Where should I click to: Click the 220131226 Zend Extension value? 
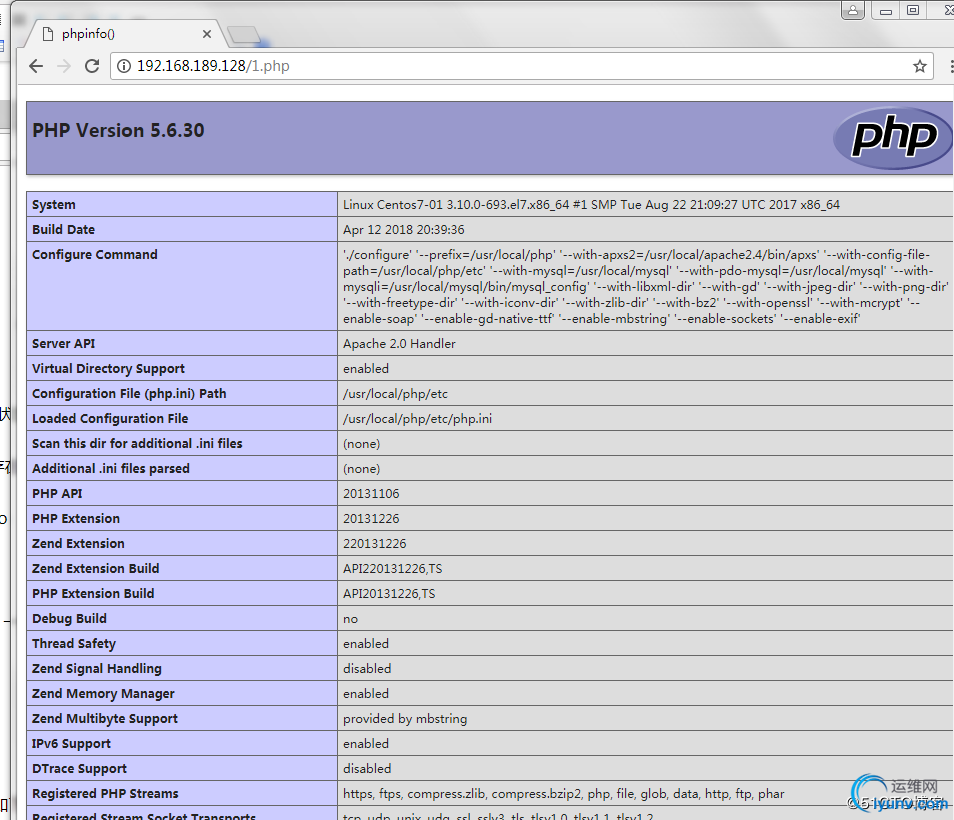click(375, 544)
